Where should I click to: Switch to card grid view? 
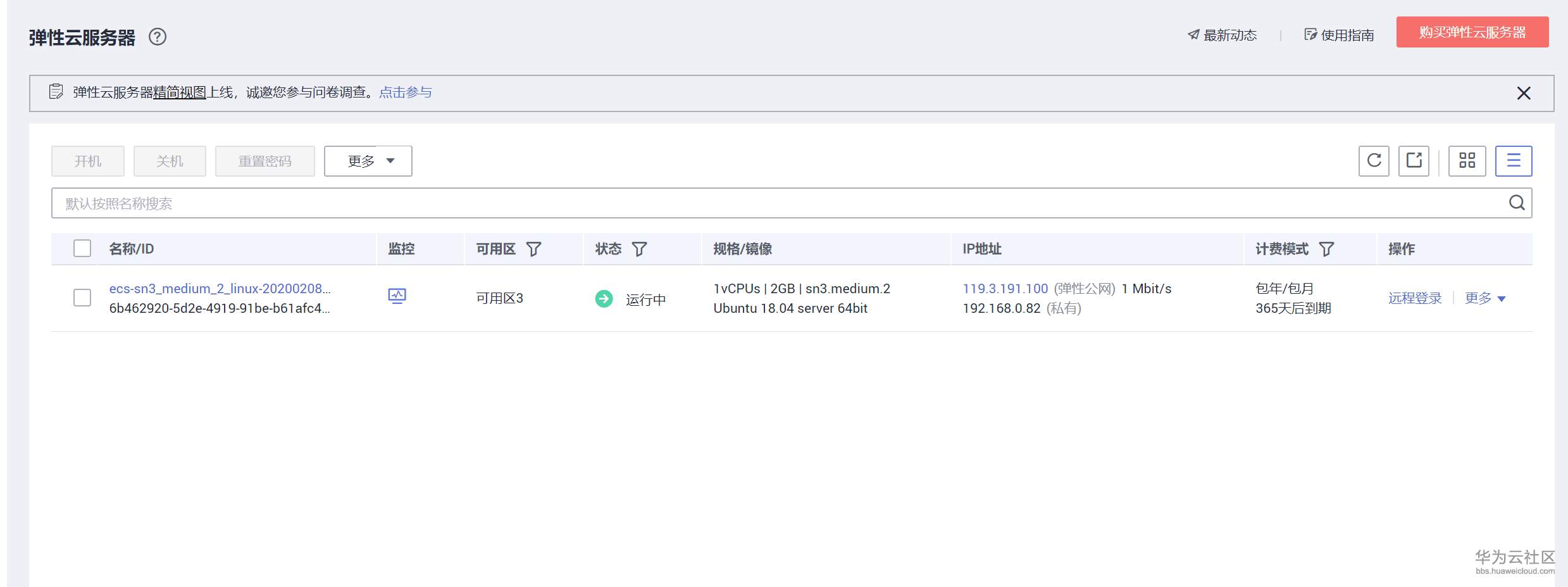point(1467,161)
